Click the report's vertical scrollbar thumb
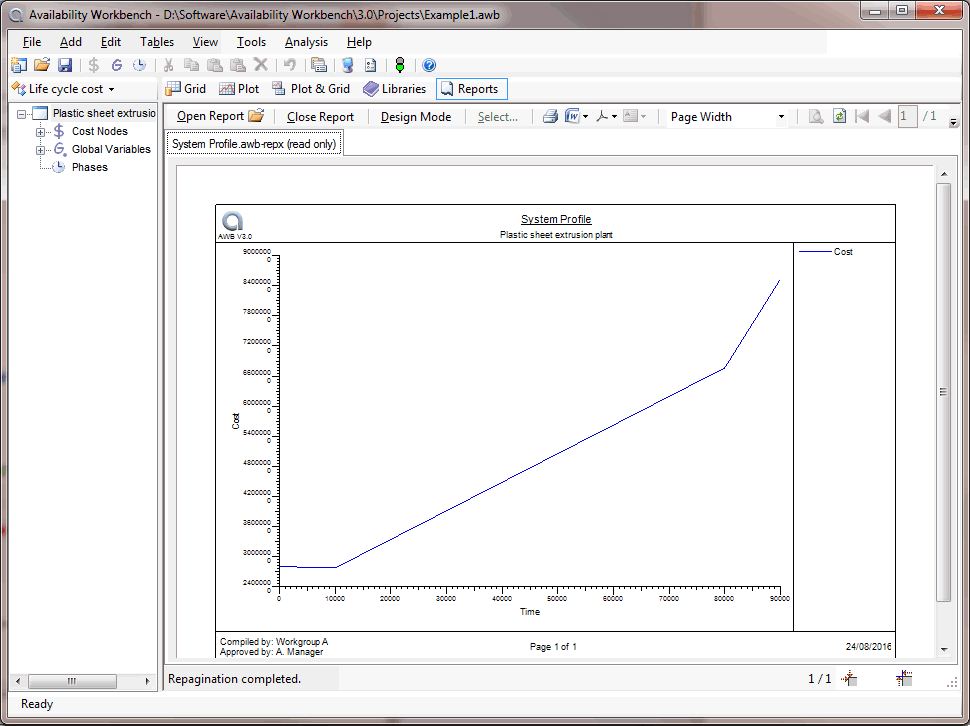 click(943, 392)
